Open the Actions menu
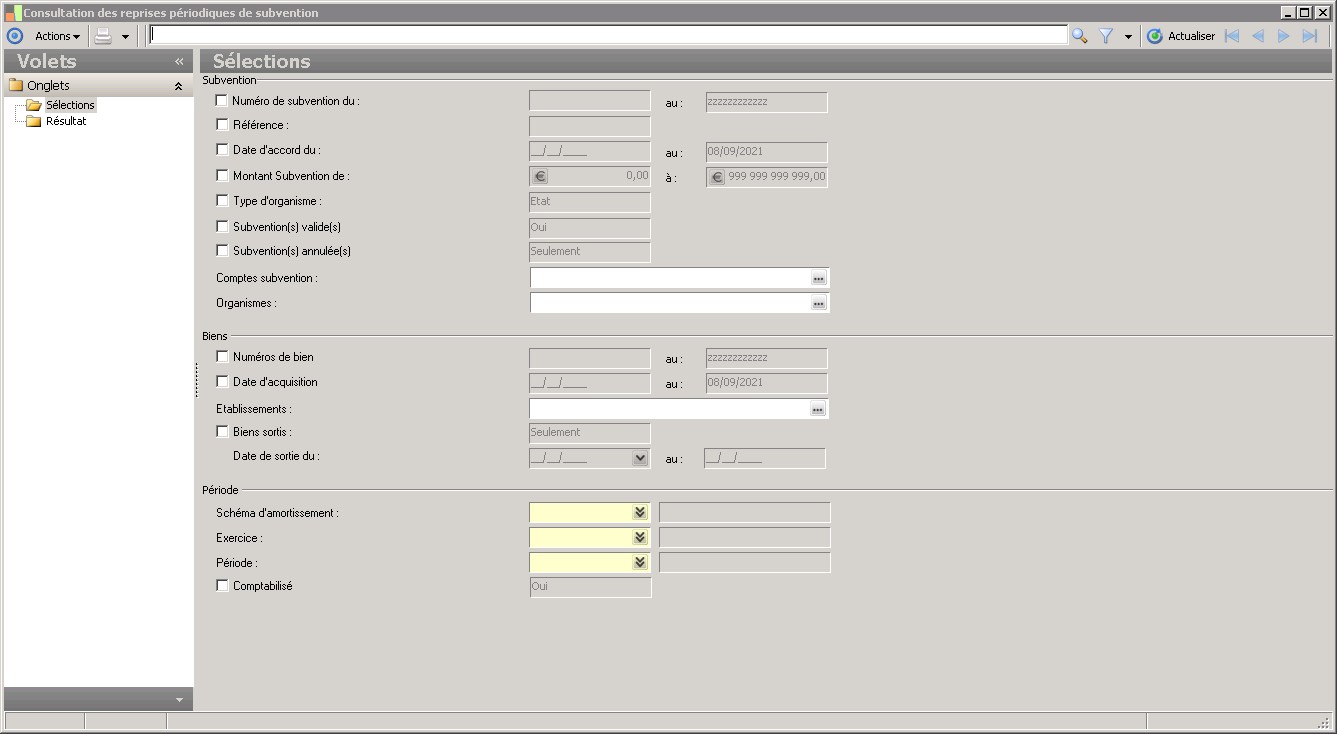 (58, 36)
